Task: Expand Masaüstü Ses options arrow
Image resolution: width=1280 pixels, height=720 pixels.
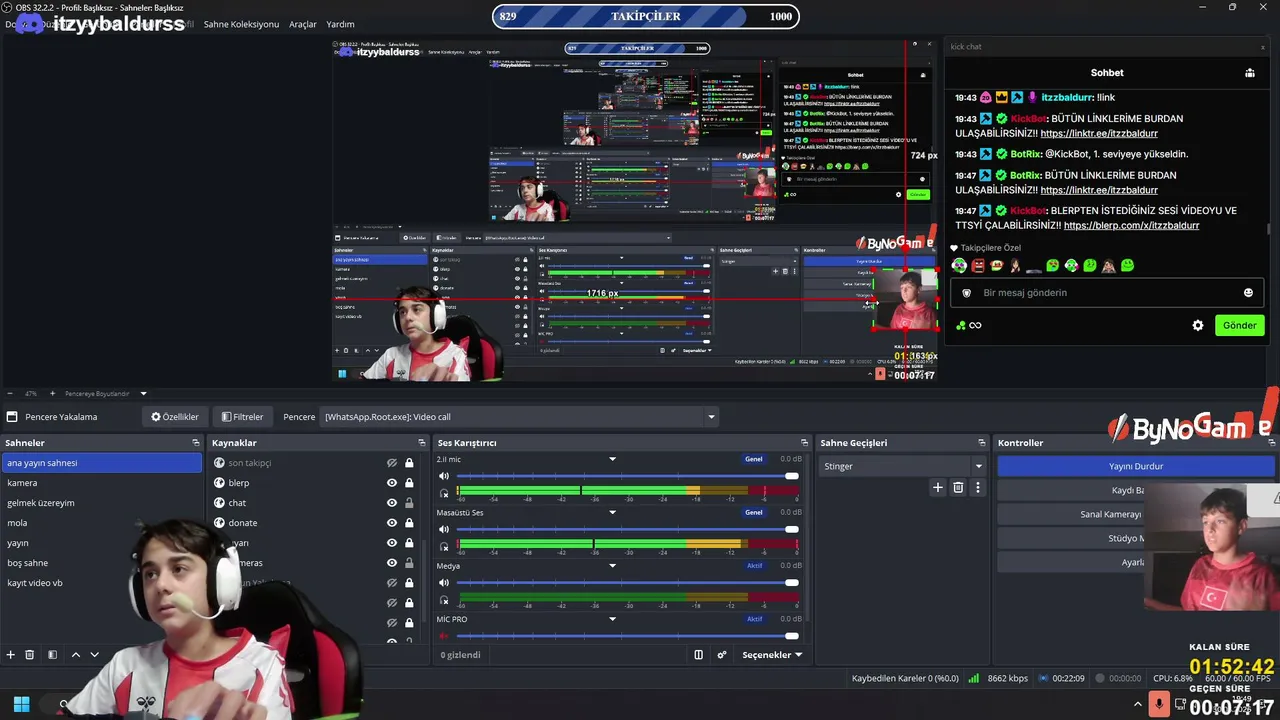Action: pyautogui.click(x=613, y=513)
